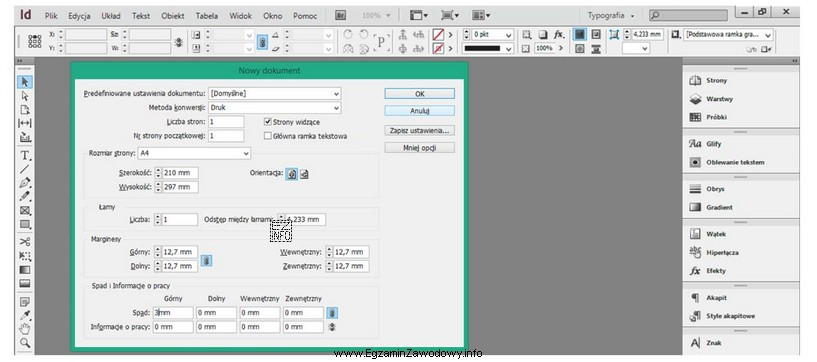Image resolution: width=817 pixels, height=362 pixels.
Task: Choose landscape orientation icon
Action: [304, 173]
